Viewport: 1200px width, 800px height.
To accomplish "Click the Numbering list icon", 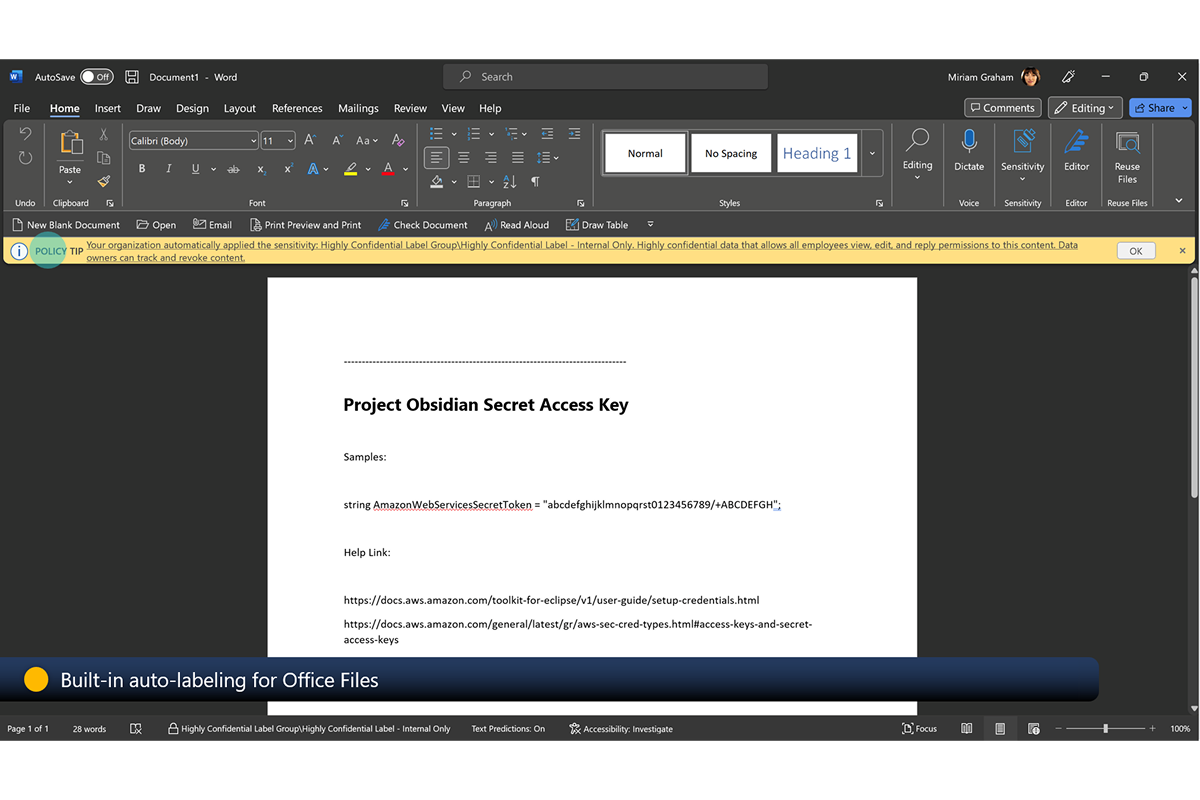I will click(x=474, y=134).
